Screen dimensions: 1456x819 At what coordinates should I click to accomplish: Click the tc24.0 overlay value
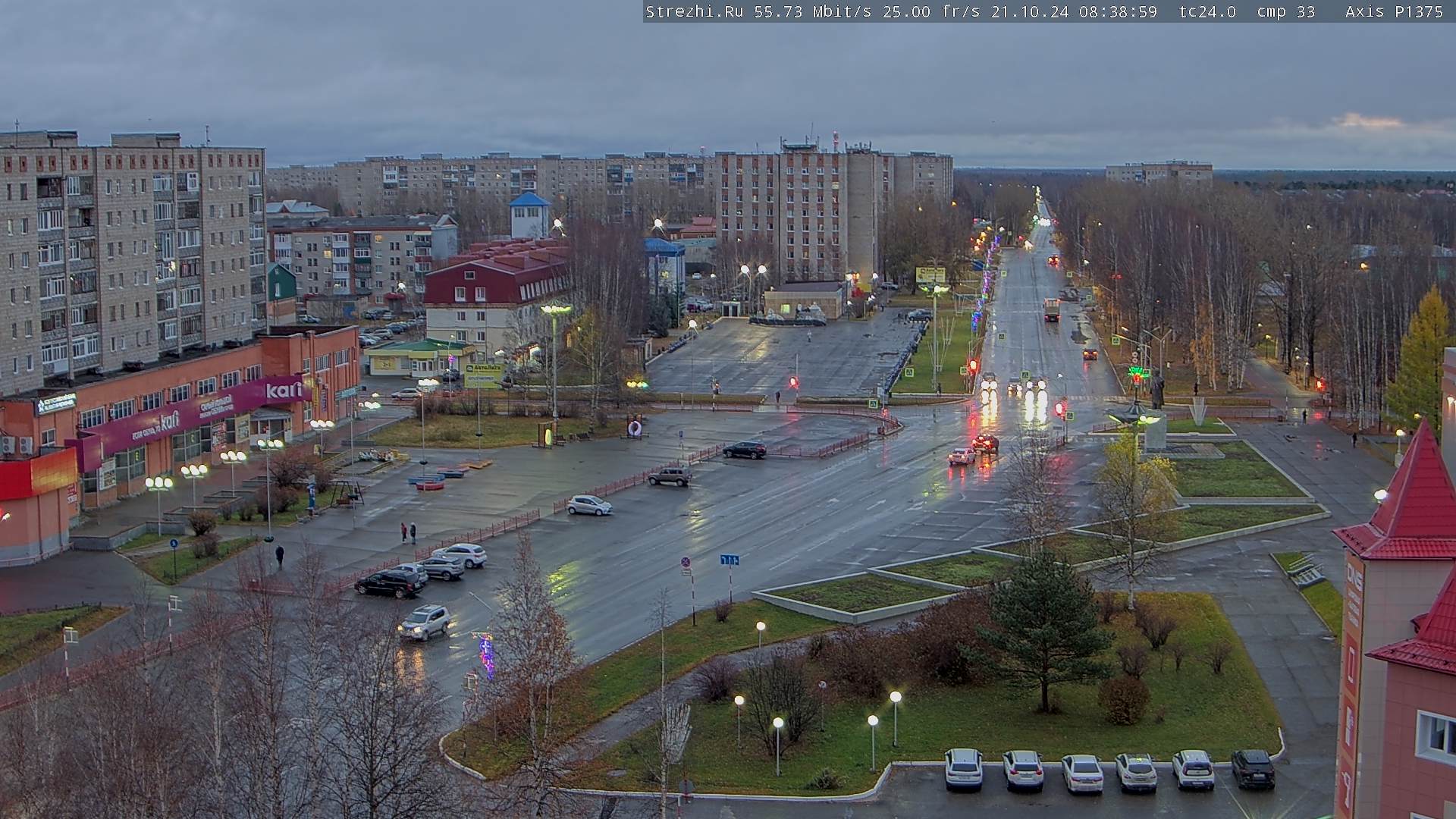tap(1207, 12)
